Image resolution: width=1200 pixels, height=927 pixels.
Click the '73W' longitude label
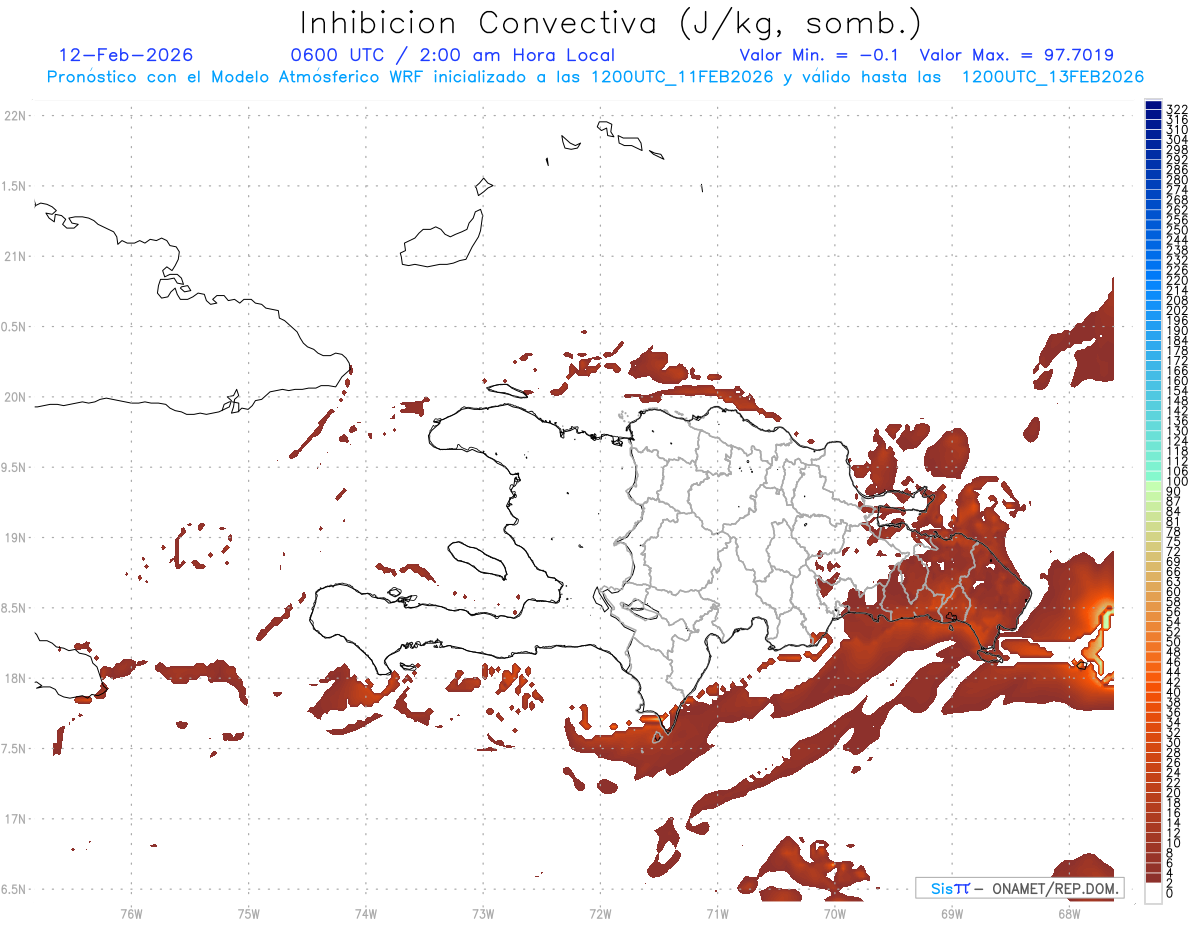(x=482, y=912)
